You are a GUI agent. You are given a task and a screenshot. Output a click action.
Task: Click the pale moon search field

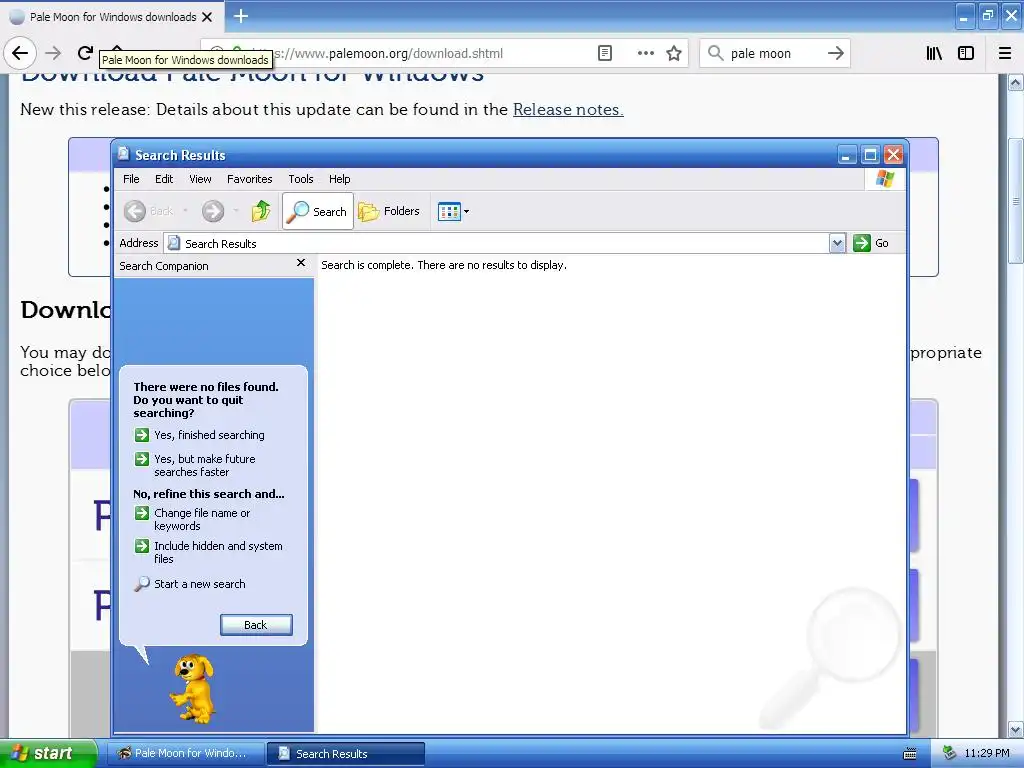pos(773,53)
